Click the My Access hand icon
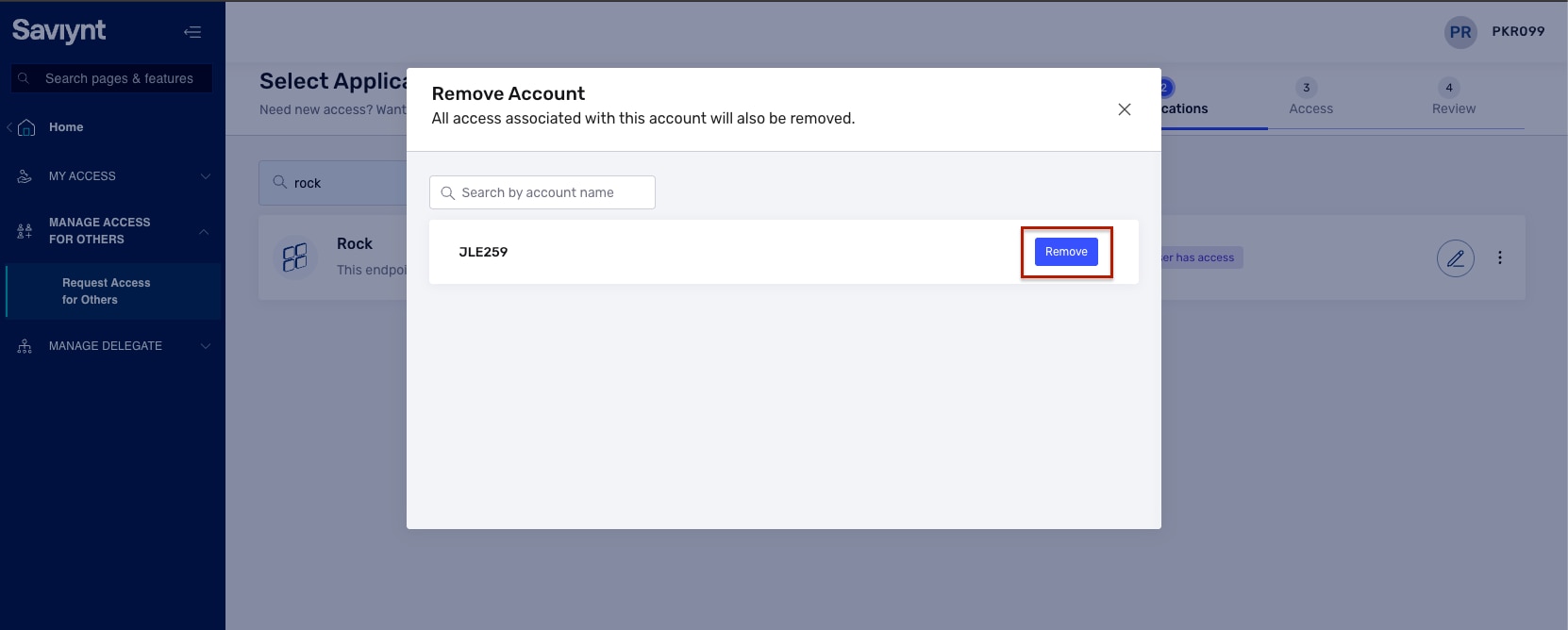This screenshot has height=630, width=1568. click(25, 176)
